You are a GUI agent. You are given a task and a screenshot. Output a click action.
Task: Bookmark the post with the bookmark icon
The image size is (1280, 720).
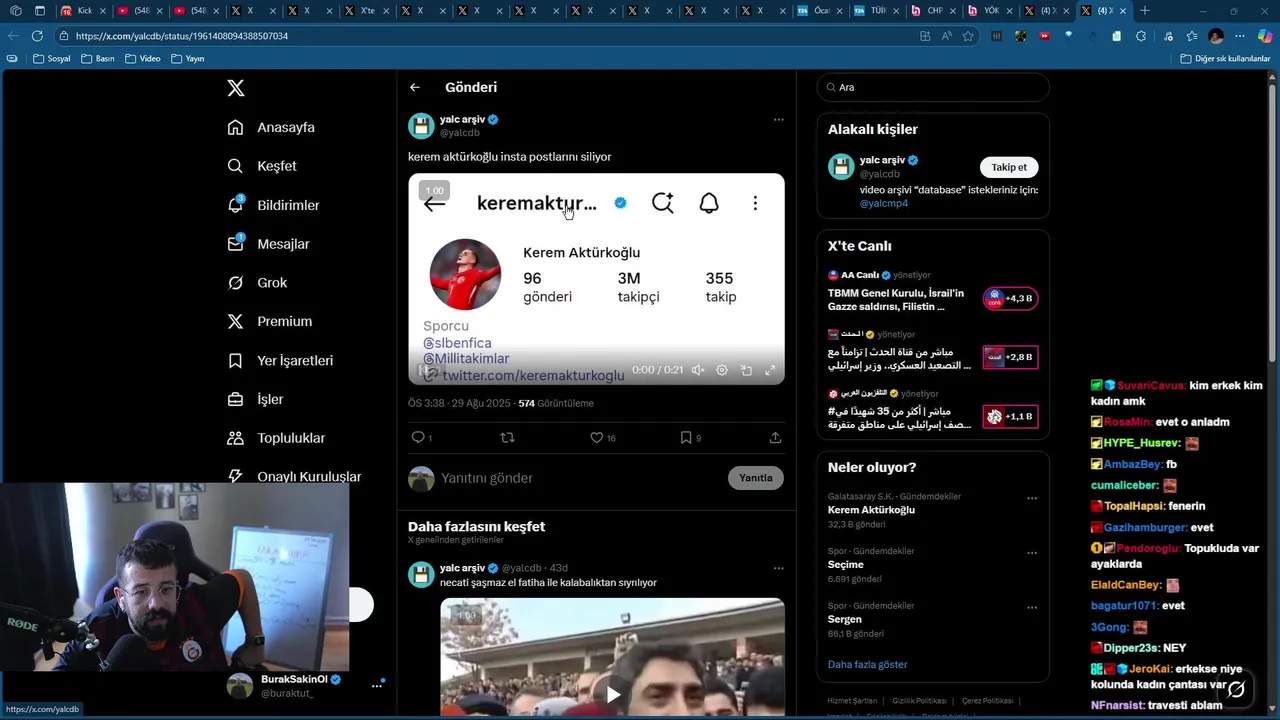[686, 438]
